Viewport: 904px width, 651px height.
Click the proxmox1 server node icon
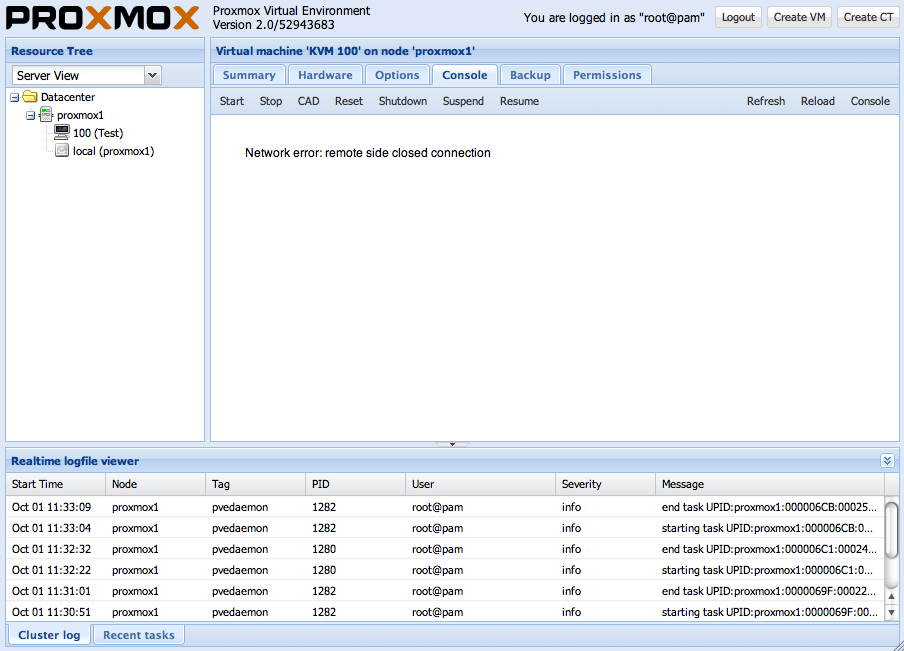point(46,115)
